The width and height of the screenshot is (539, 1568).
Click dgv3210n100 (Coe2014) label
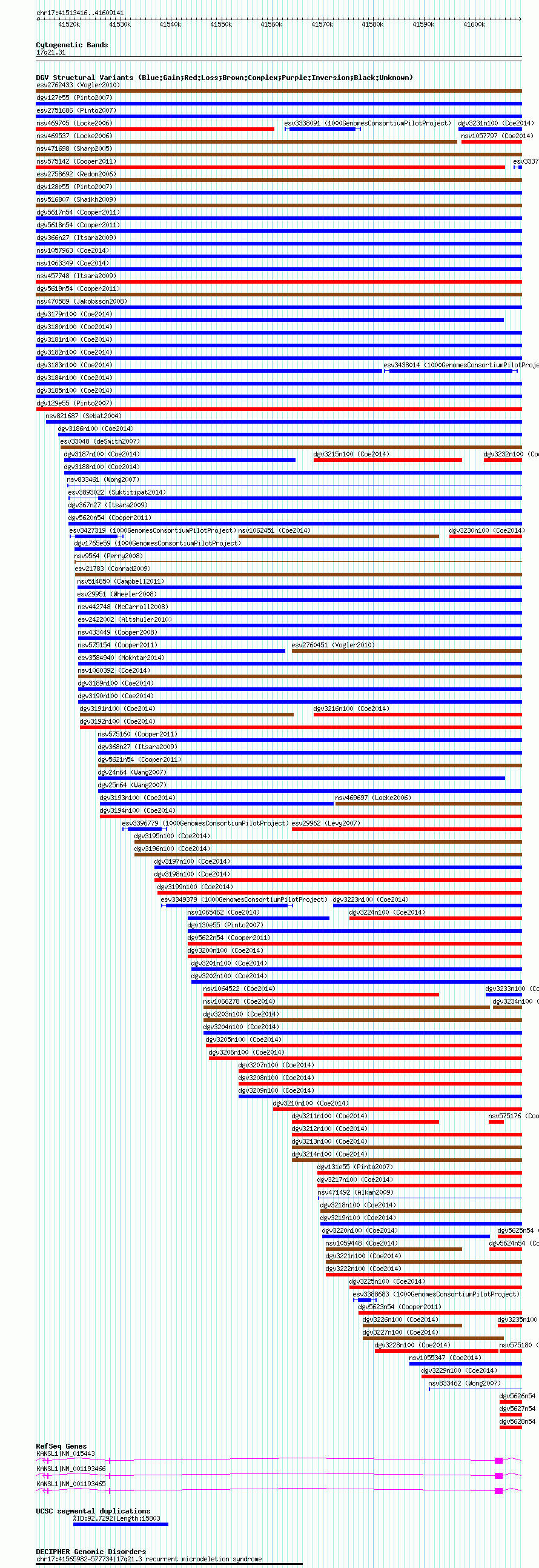(x=311, y=1104)
